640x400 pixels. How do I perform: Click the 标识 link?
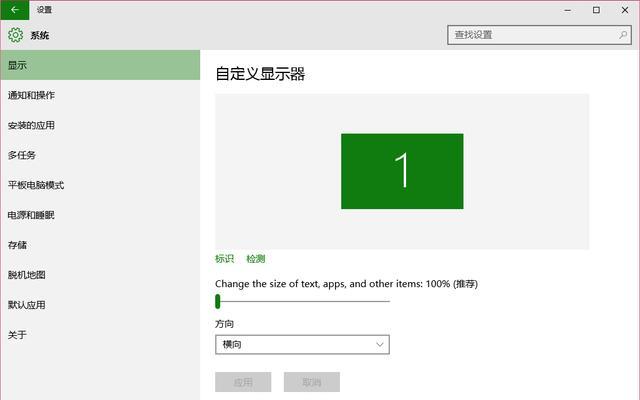pyautogui.click(x=224, y=258)
